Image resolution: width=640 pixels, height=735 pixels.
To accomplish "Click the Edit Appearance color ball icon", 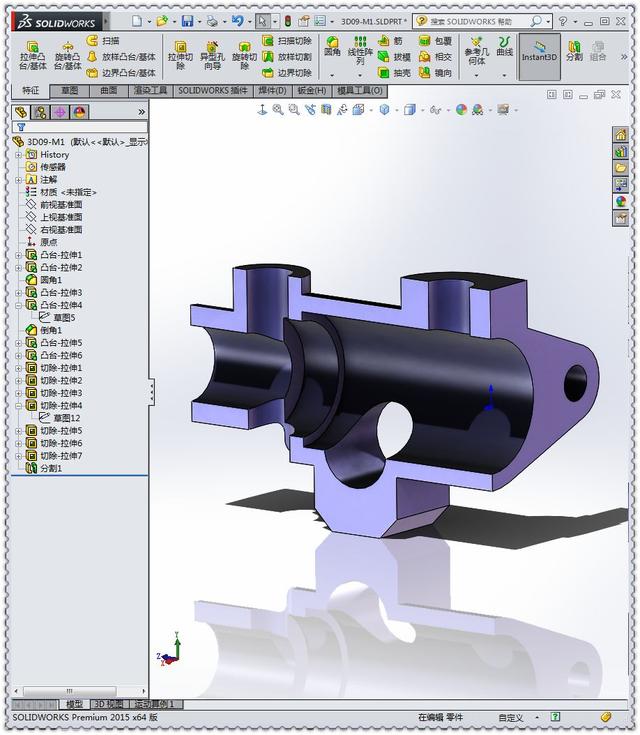I will tap(461, 110).
